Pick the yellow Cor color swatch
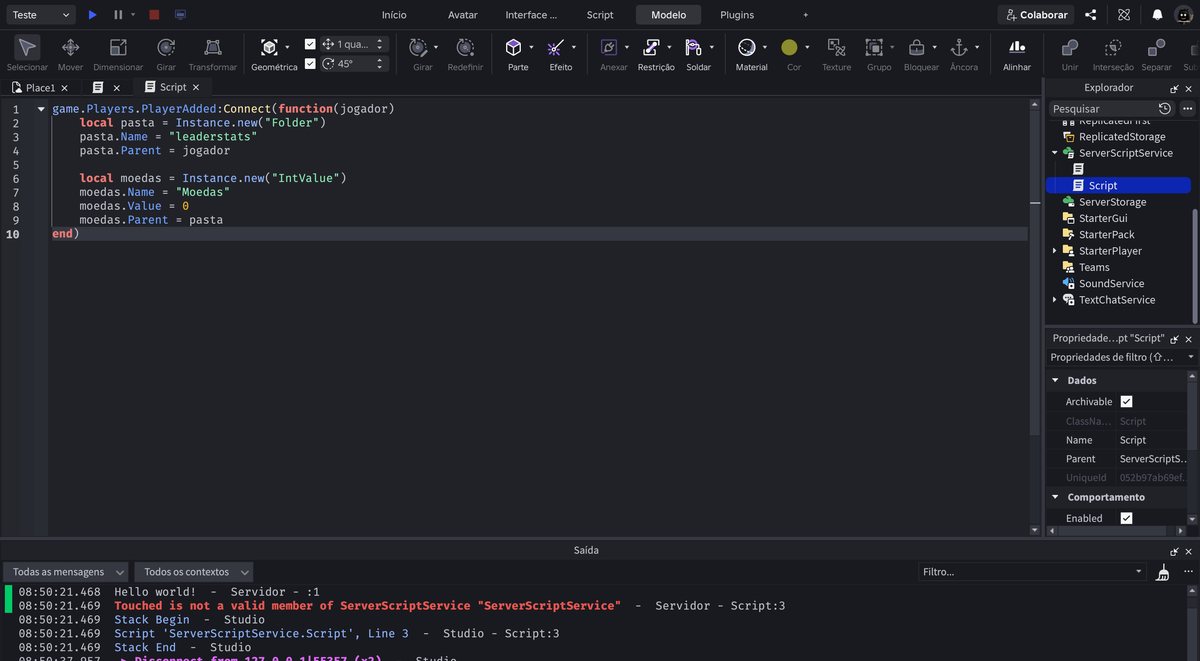 [x=790, y=47]
